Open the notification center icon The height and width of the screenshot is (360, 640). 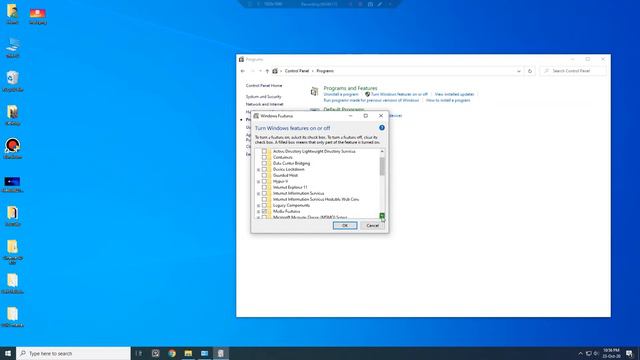pos(629,353)
